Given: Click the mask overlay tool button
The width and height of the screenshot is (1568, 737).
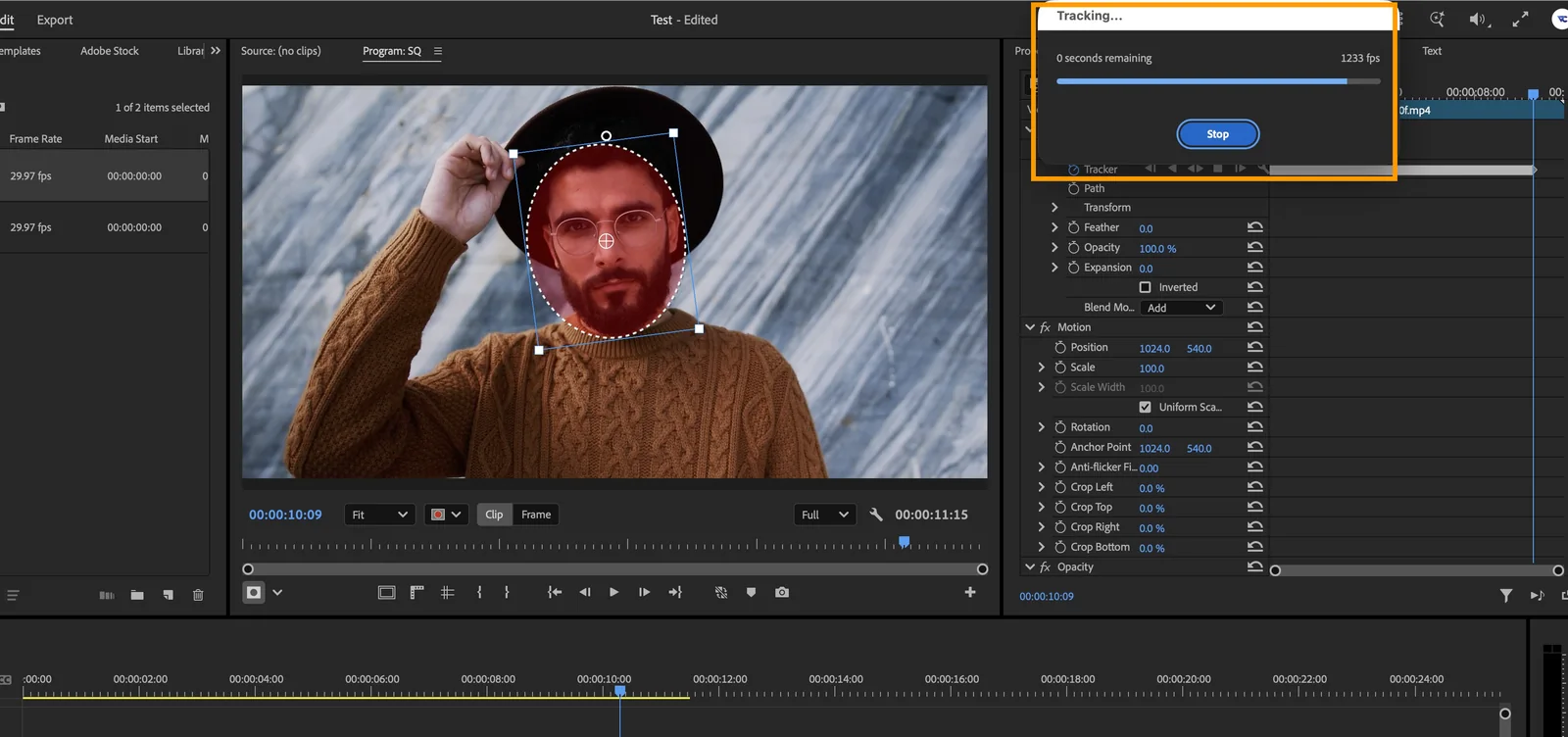Looking at the screenshot, I should [x=254, y=592].
